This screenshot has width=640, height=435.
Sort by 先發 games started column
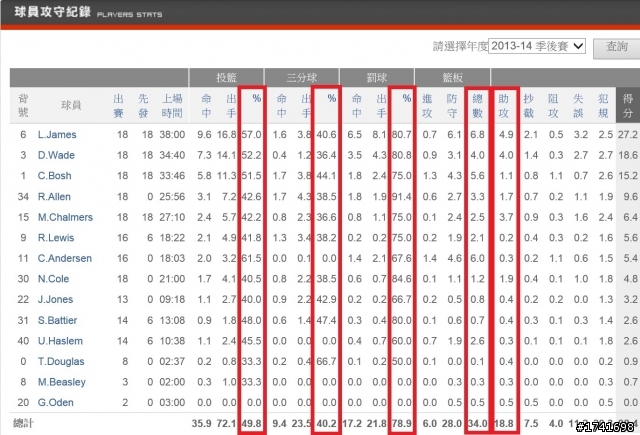tap(143, 106)
